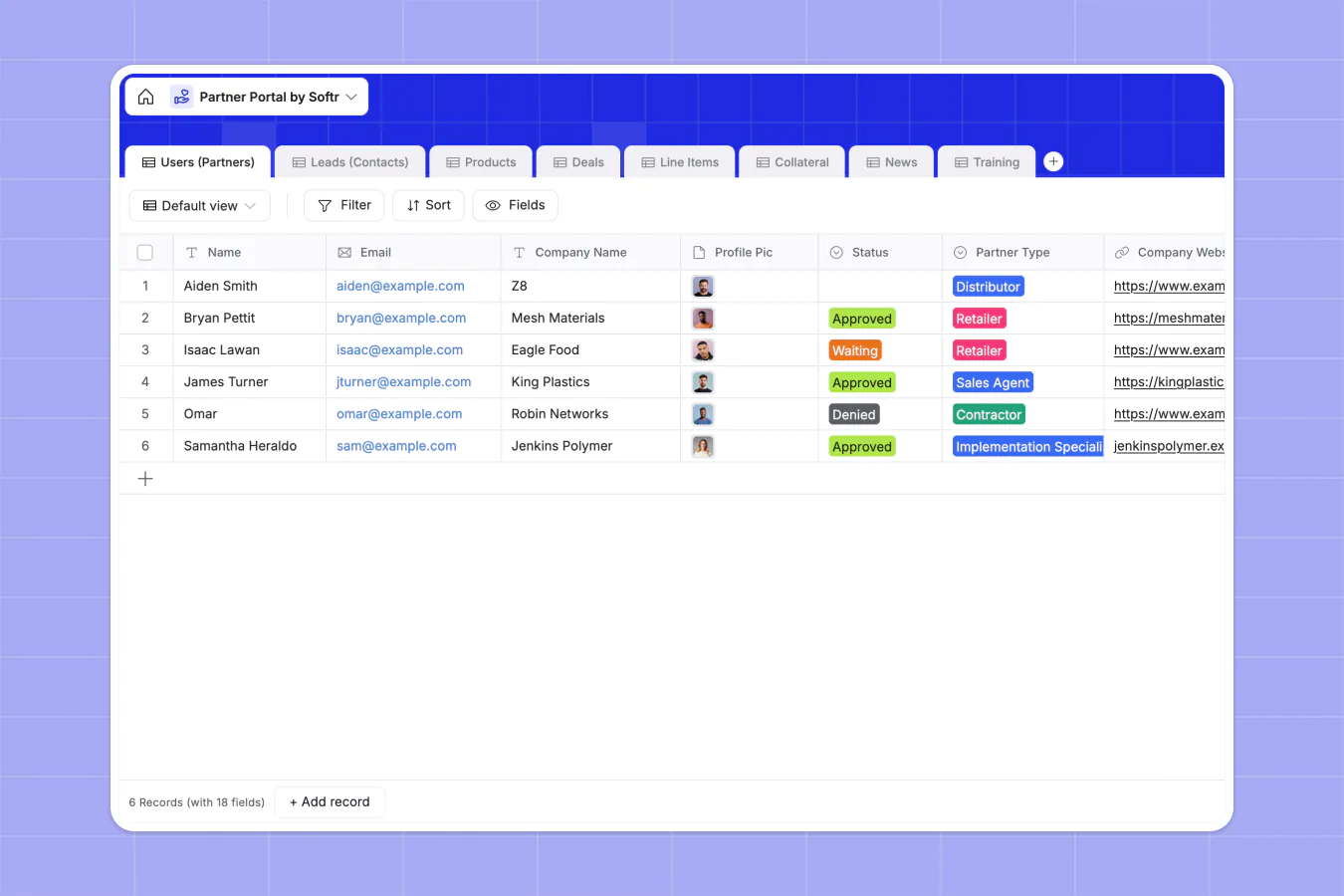
Task: Click the plus icon to add a new table
Action: 1052,160
